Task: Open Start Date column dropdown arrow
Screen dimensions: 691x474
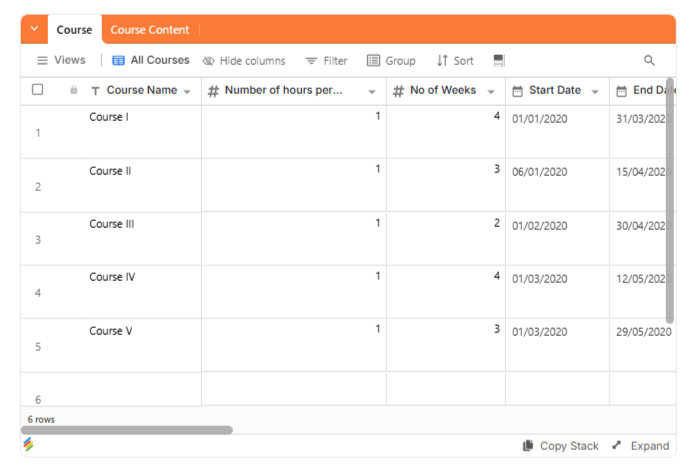Action: (595, 92)
